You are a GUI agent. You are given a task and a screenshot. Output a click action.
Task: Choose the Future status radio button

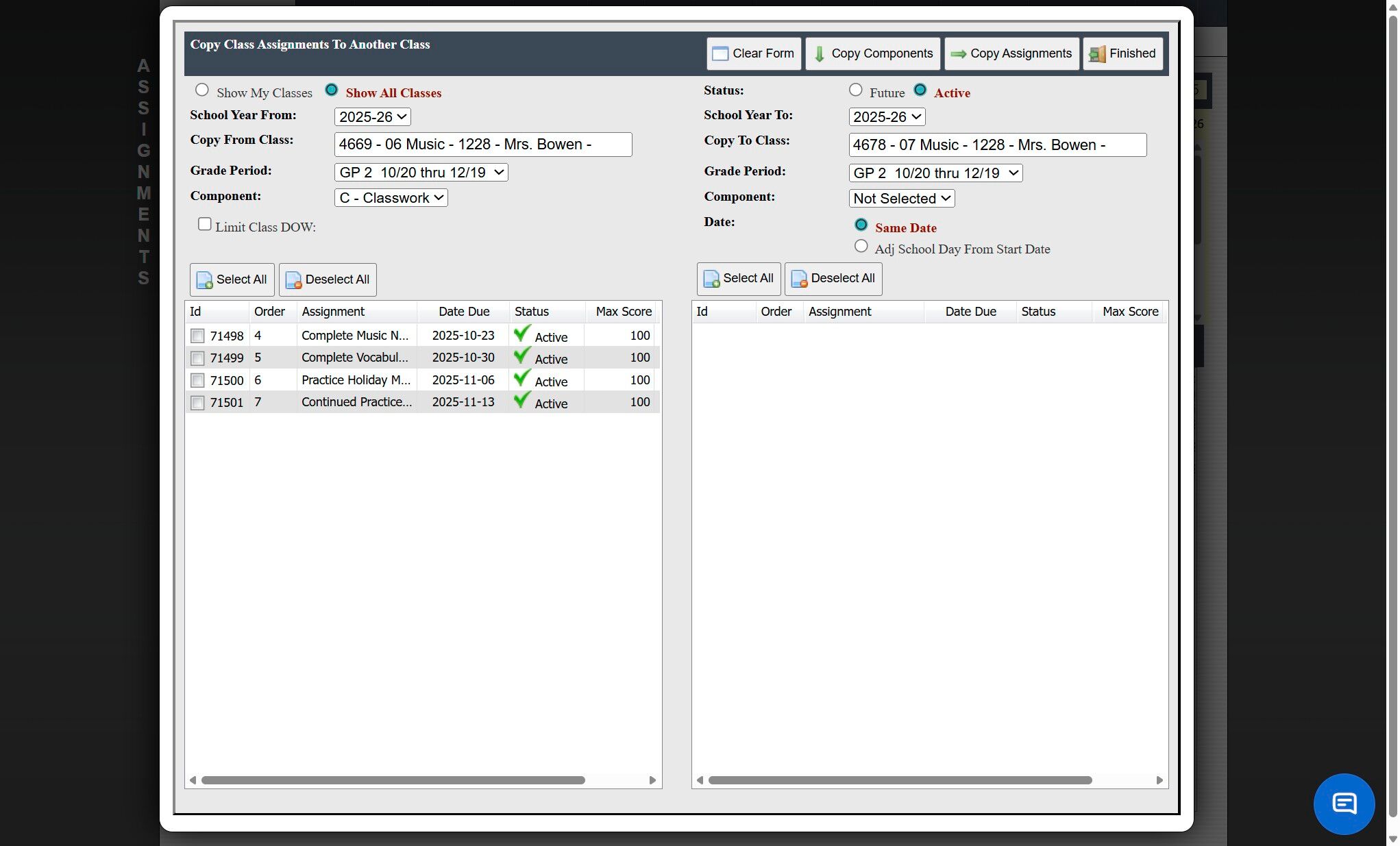click(855, 90)
